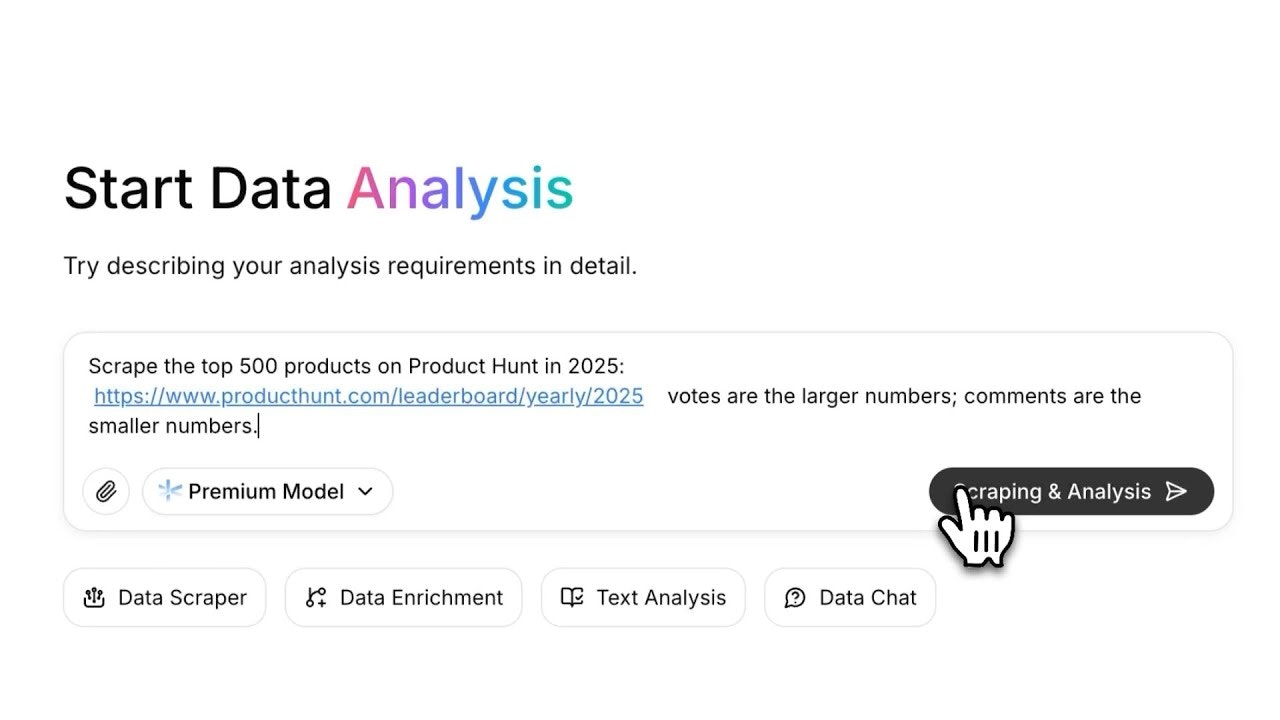The width and height of the screenshot is (1280, 720).
Task: Open the Premium Model selector label
Action: pos(266,491)
